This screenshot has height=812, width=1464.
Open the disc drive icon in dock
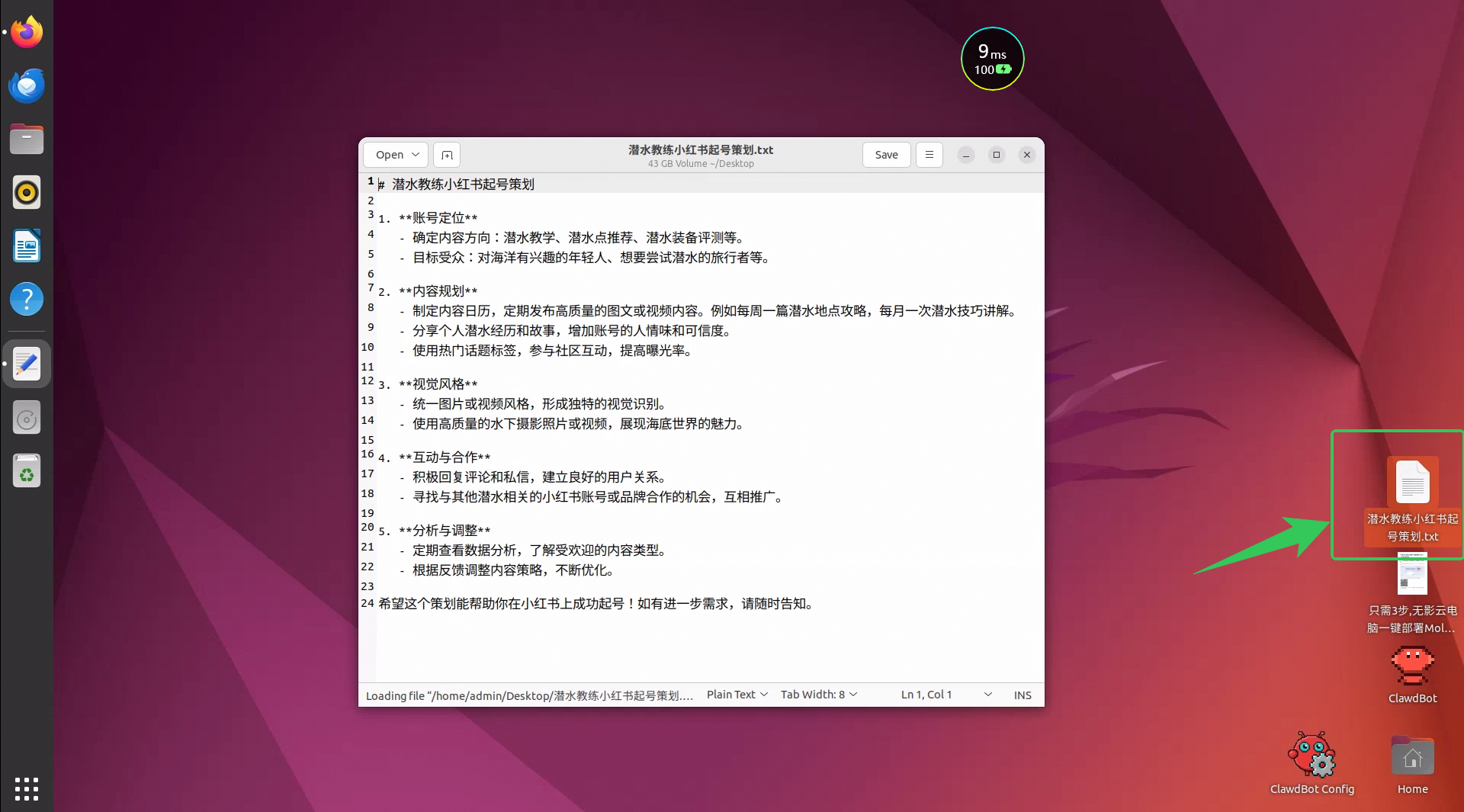[27, 418]
